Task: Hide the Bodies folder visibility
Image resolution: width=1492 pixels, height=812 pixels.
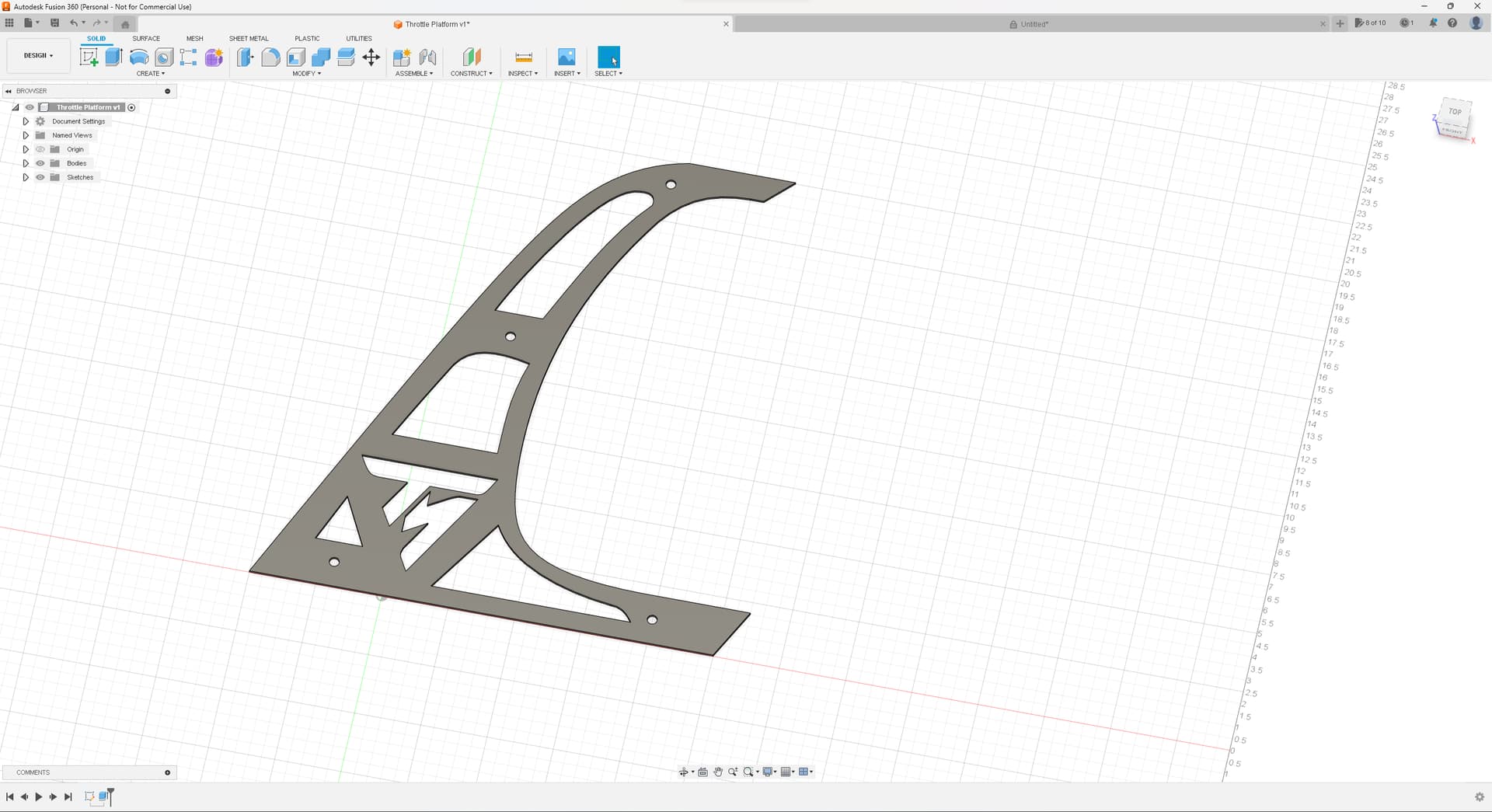Action: tap(40, 163)
